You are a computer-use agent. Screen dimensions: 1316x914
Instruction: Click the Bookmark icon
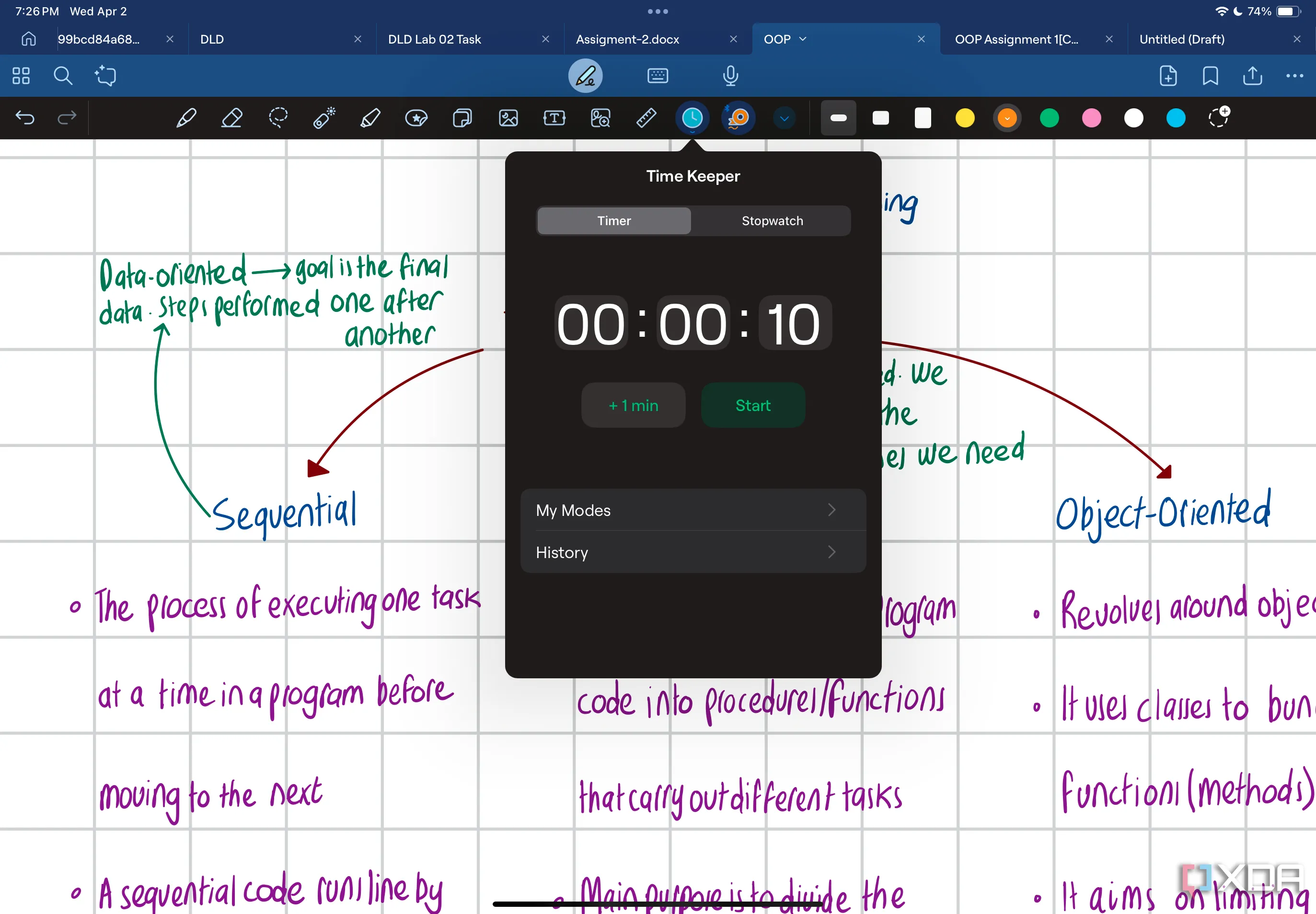pos(1210,76)
